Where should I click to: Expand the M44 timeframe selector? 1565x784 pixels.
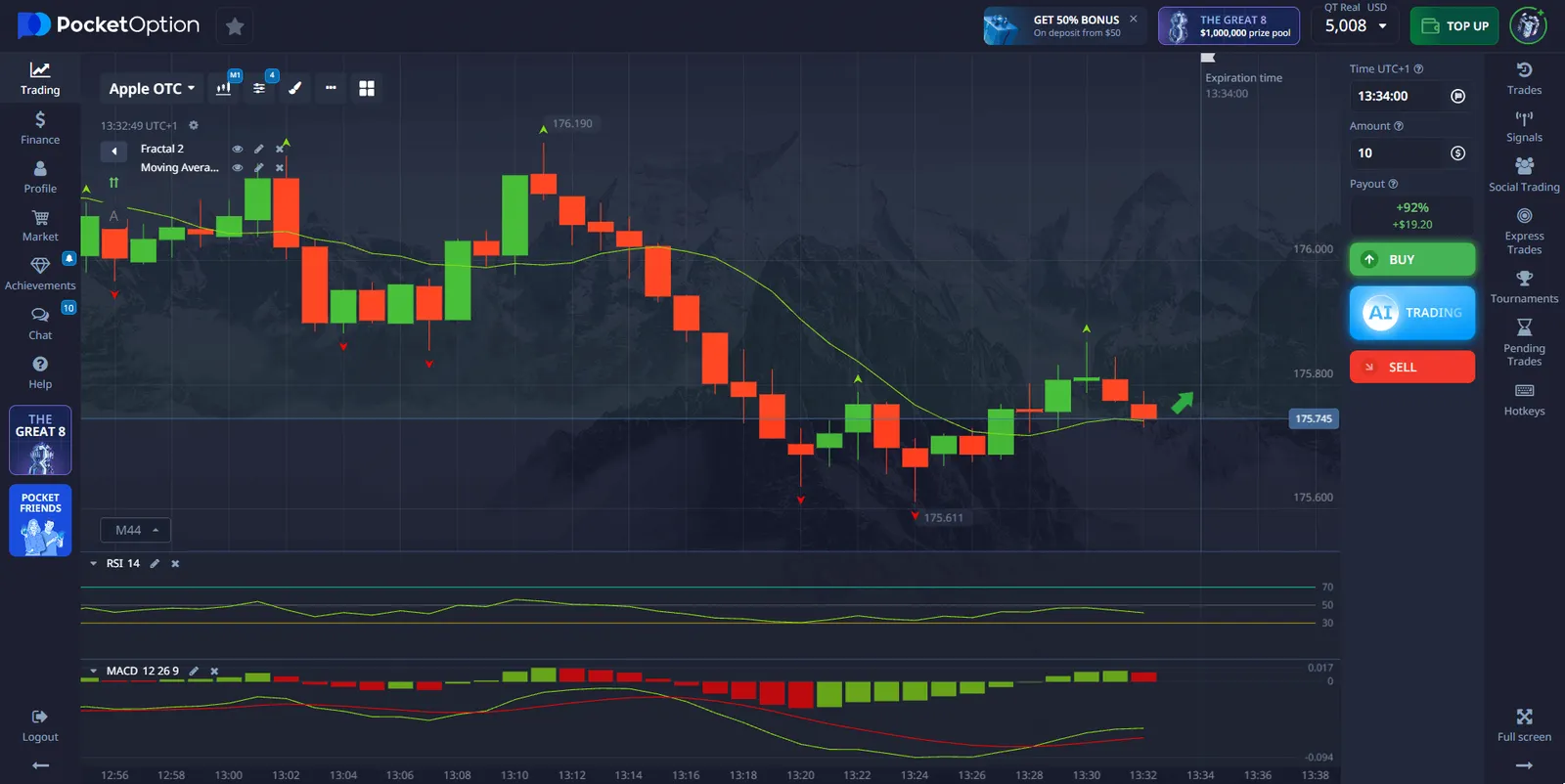tap(136, 530)
